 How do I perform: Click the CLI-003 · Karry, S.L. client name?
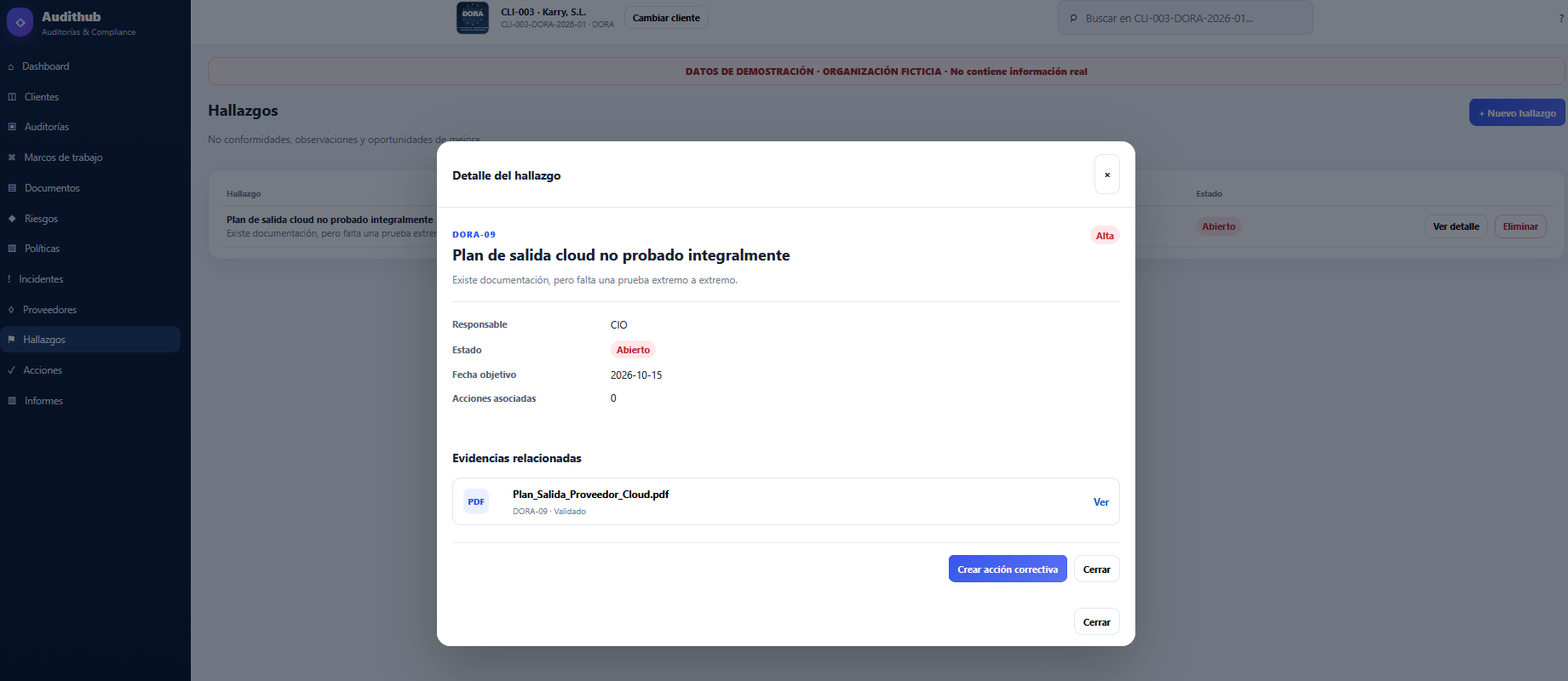(543, 12)
